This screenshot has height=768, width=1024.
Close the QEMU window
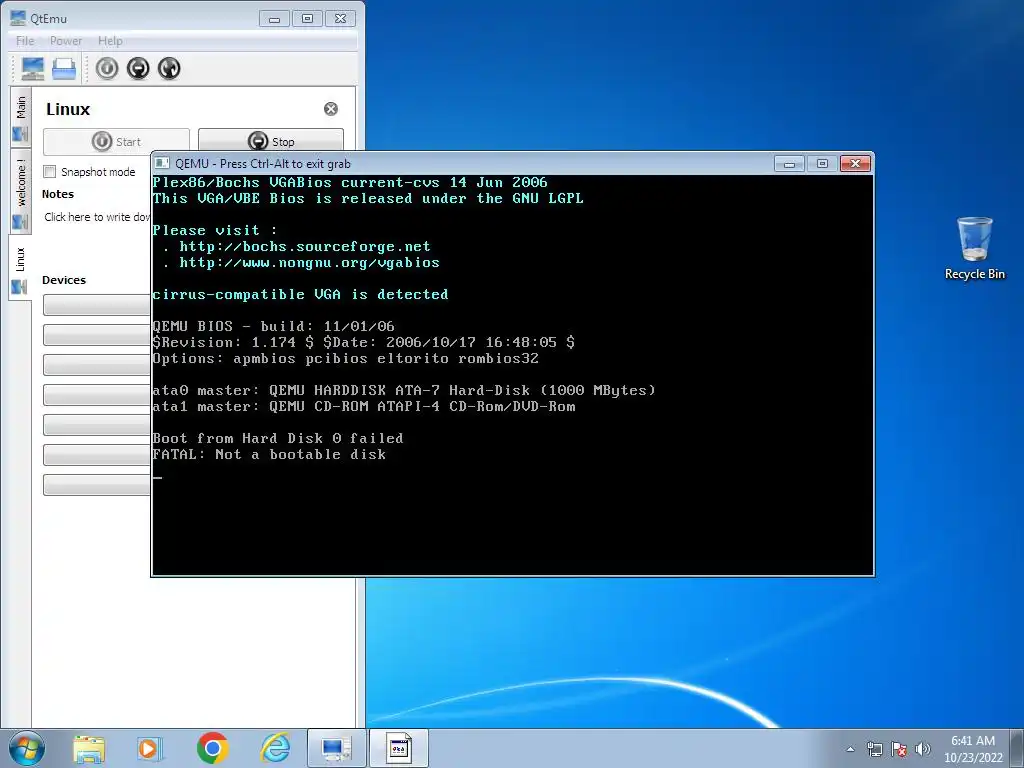pyautogui.click(x=856, y=163)
